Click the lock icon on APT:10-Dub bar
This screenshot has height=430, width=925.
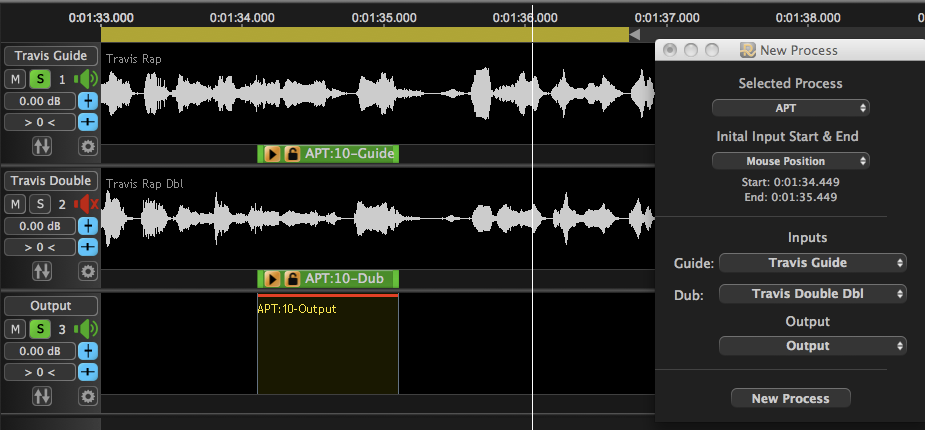292,279
